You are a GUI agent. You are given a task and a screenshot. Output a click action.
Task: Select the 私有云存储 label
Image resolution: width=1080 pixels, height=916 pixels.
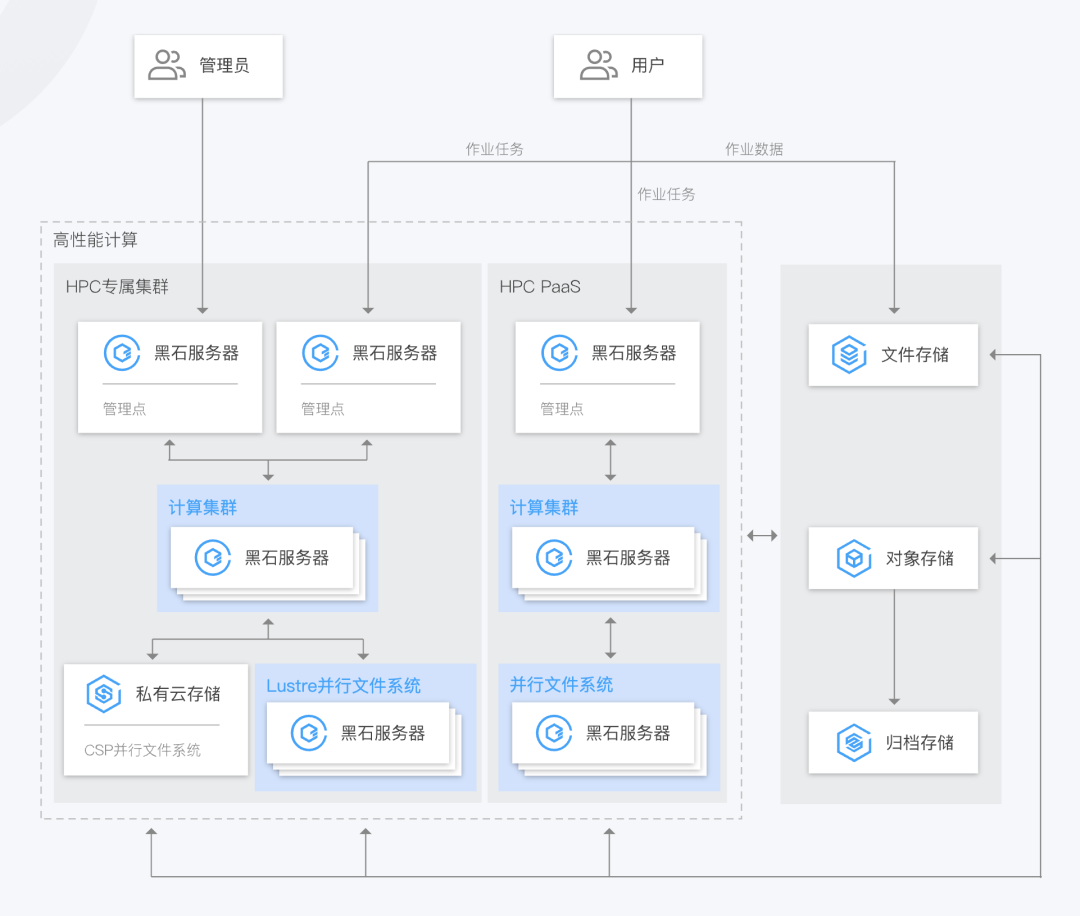click(x=178, y=694)
